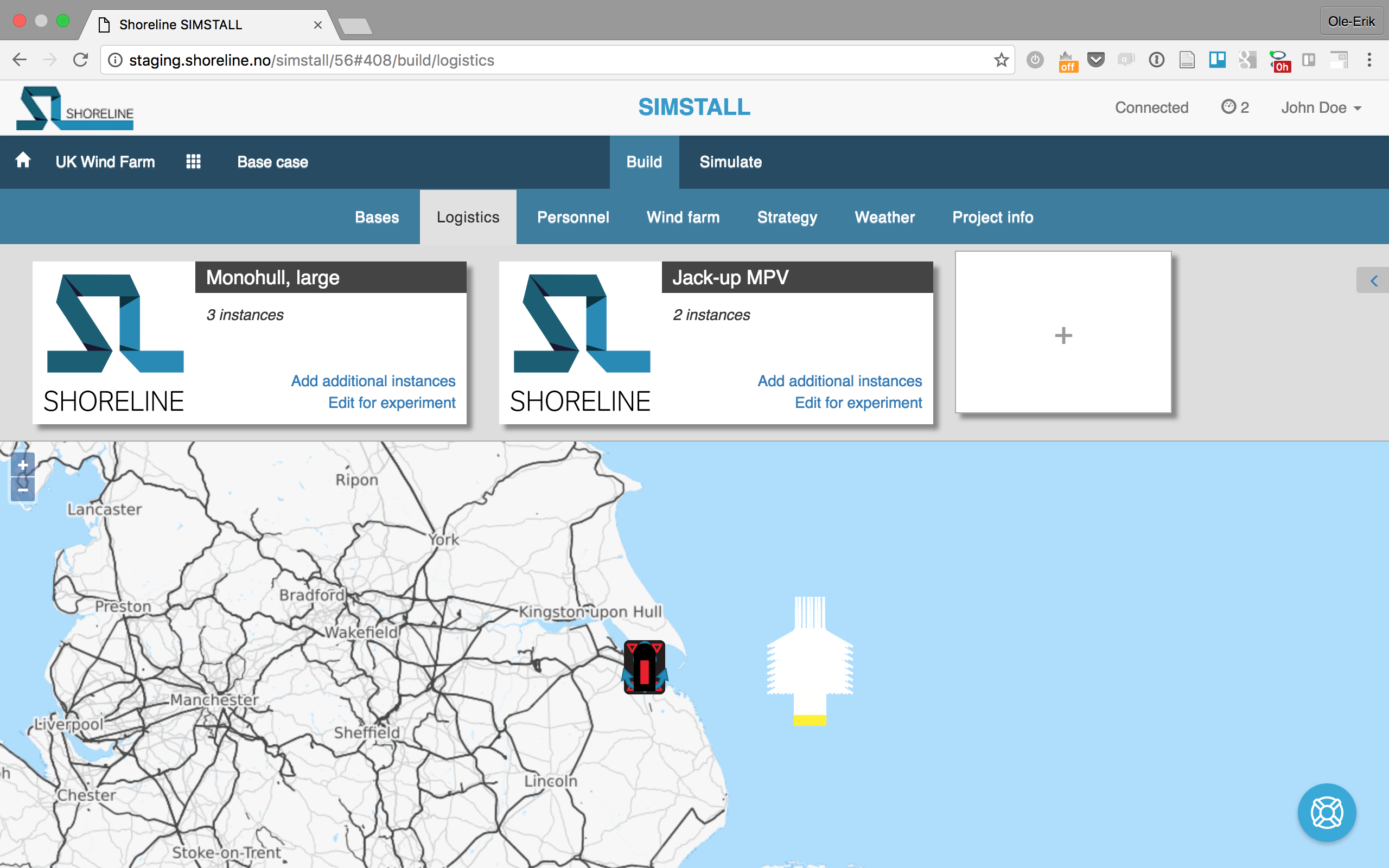Screen dimensions: 1389x868
Task: Select the white wind farm marker offshore
Action: coord(810,660)
